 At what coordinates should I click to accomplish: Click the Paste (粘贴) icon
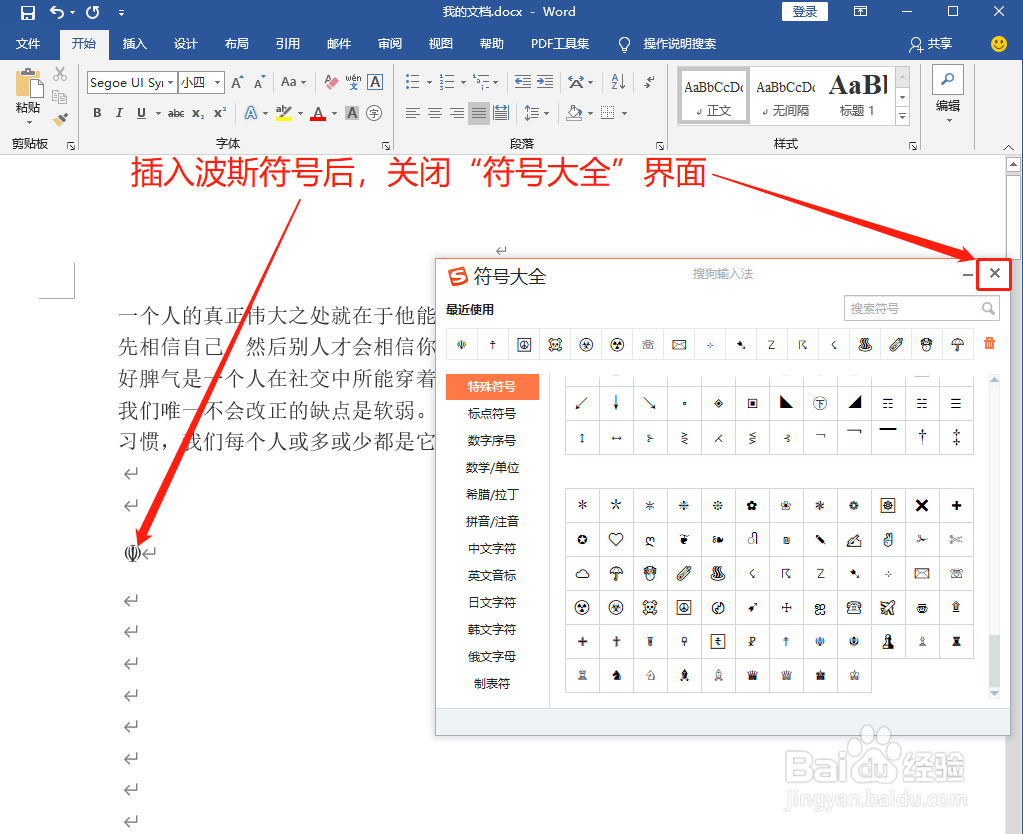pyautogui.click(x=28, y=84)
